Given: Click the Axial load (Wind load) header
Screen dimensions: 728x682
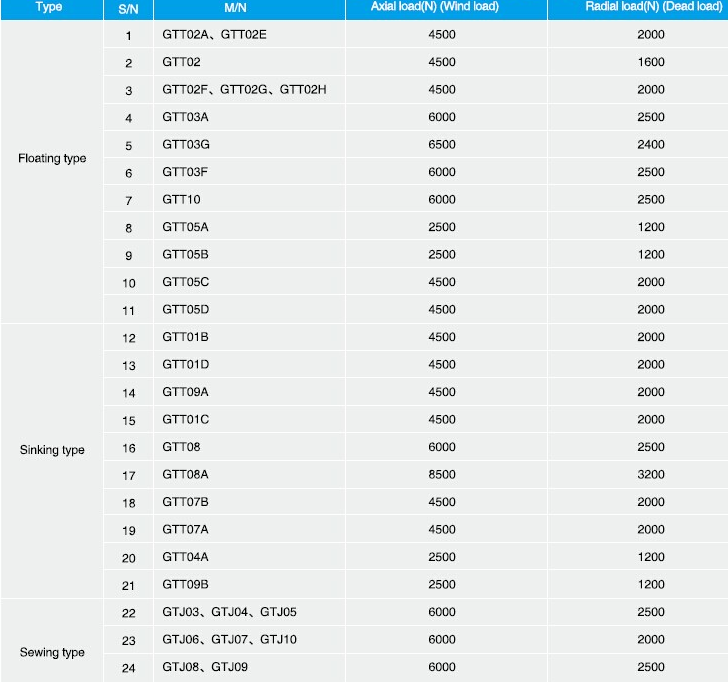Looking at the screenshot, I should pyautogui.click(x=441, y=7).
